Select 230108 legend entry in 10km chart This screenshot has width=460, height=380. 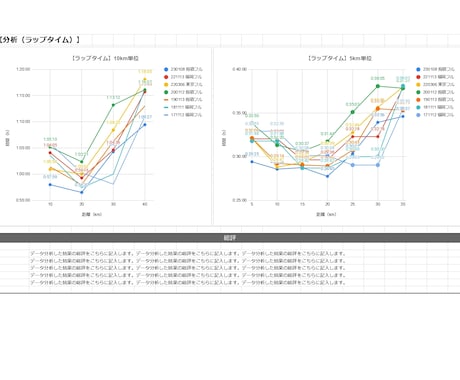[x=183, y=69]
